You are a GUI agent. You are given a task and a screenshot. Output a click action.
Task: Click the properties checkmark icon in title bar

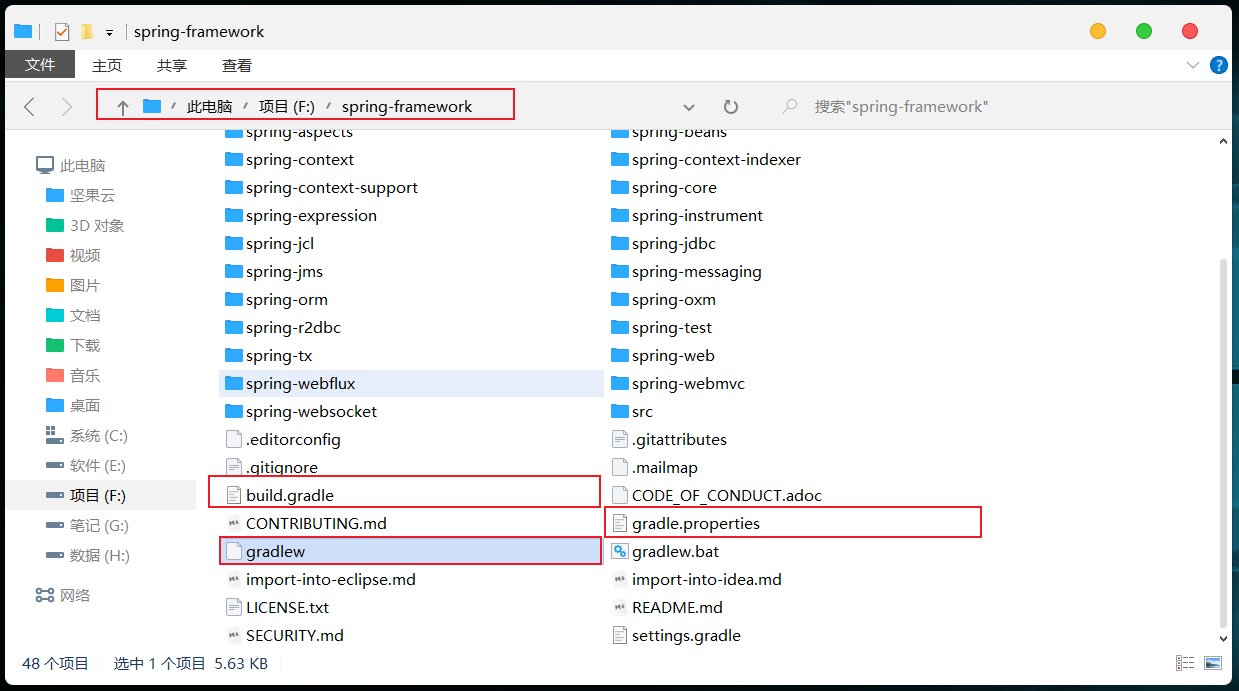(62, 31)
